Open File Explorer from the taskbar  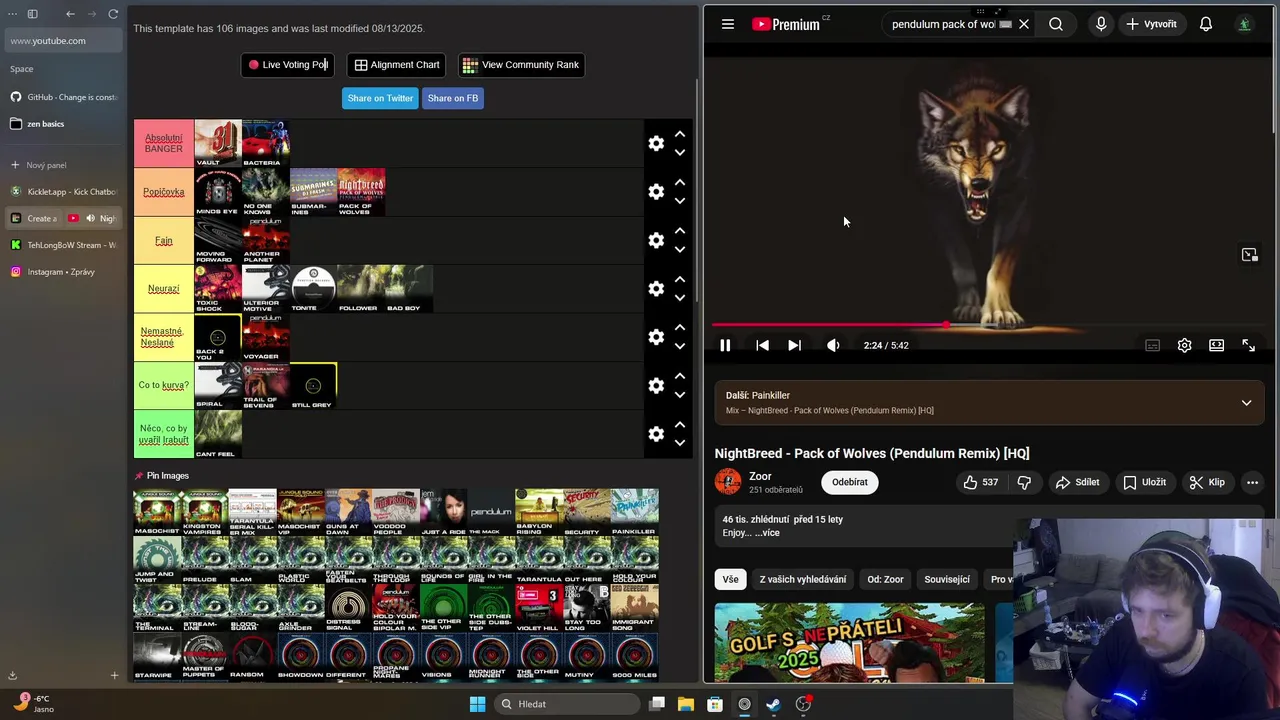point(686,704)
